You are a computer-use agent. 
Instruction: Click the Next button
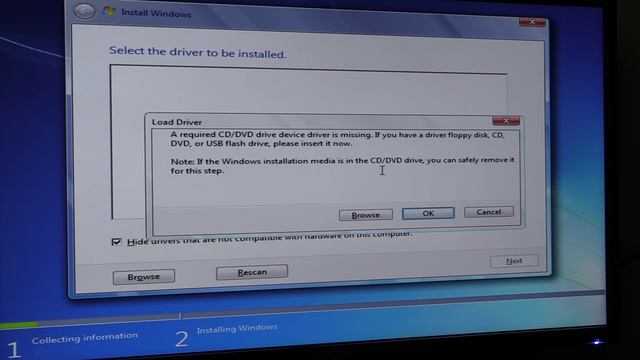(514, 261)
